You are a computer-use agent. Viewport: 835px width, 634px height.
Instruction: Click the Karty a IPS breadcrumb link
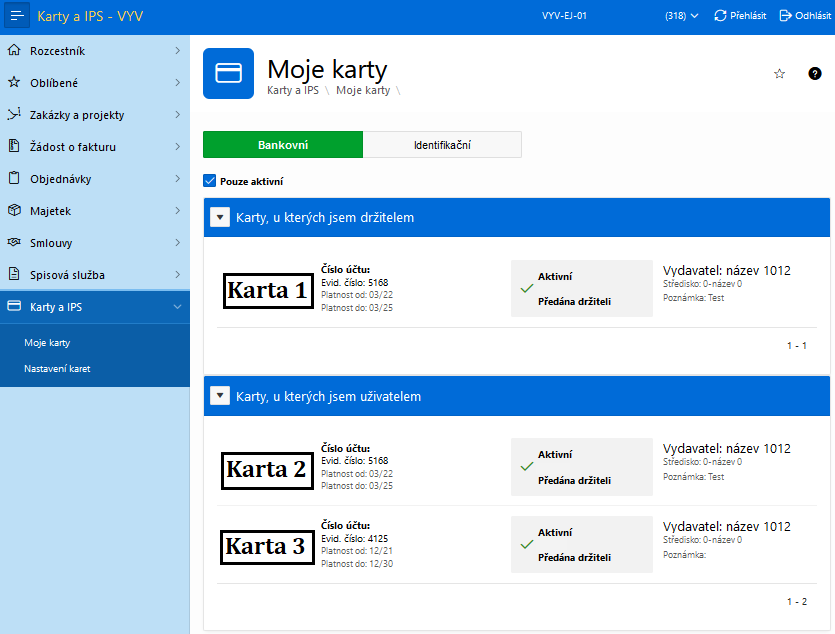293,90
